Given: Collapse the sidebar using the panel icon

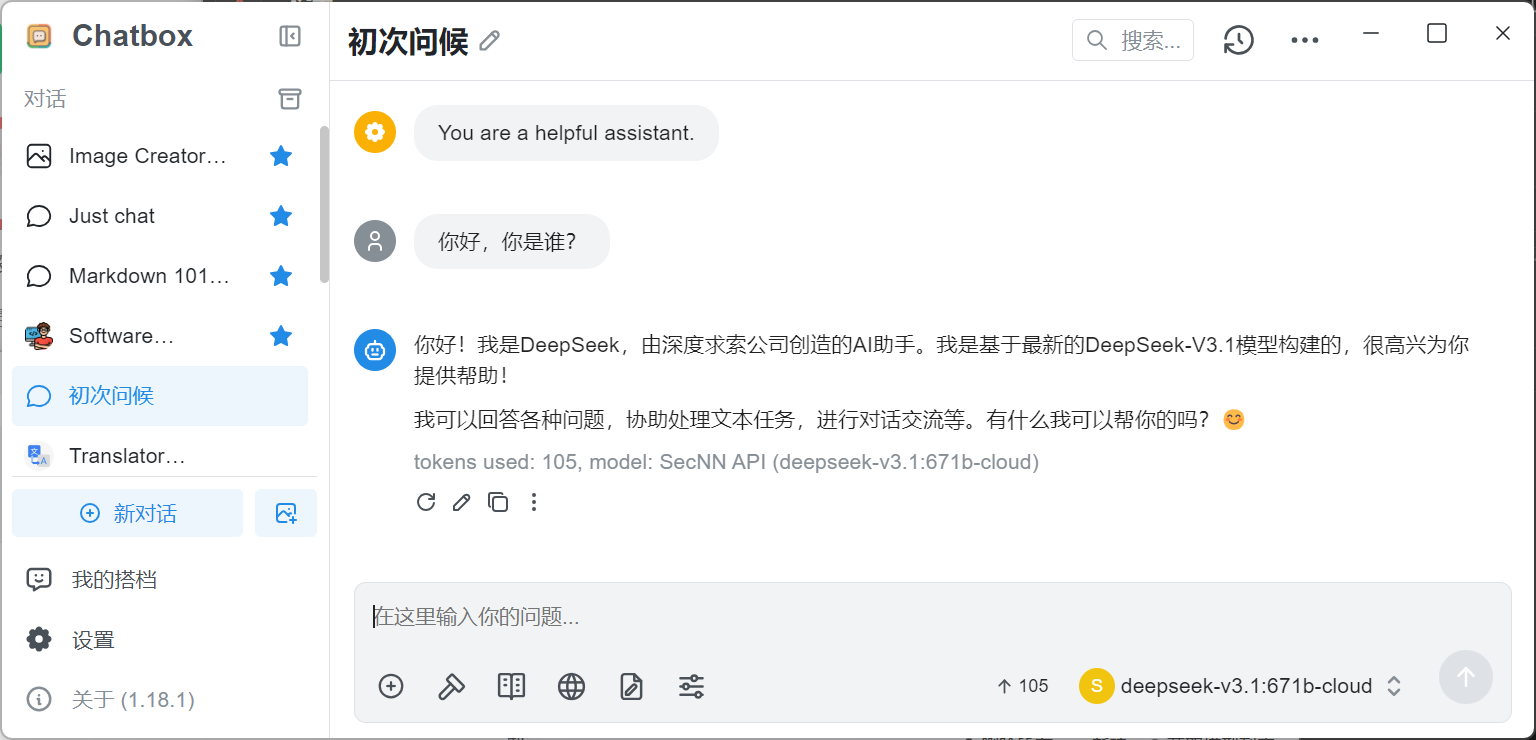Looking at the screenshot, I should click(289, 37).
